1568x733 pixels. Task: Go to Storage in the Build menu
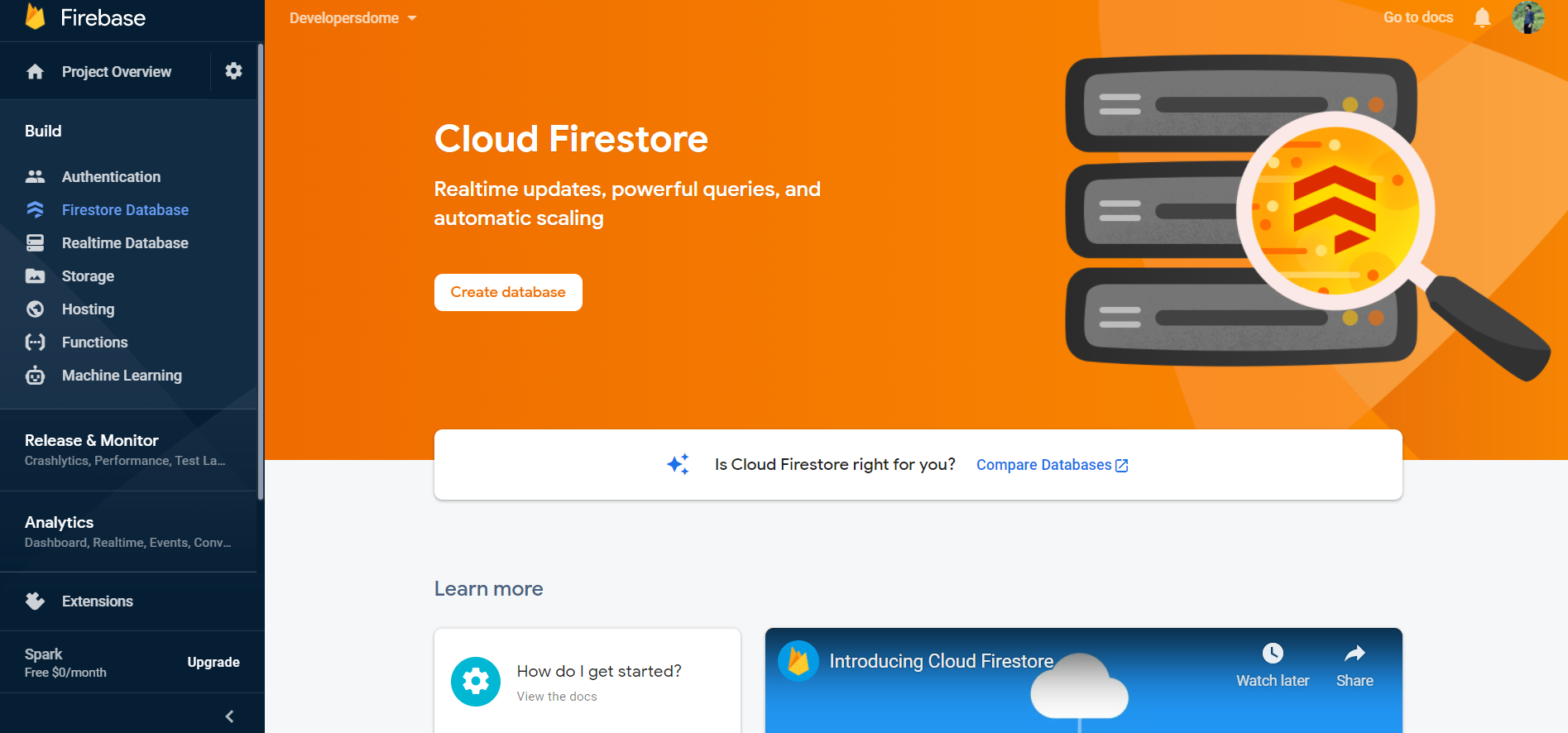pos(88,276)
